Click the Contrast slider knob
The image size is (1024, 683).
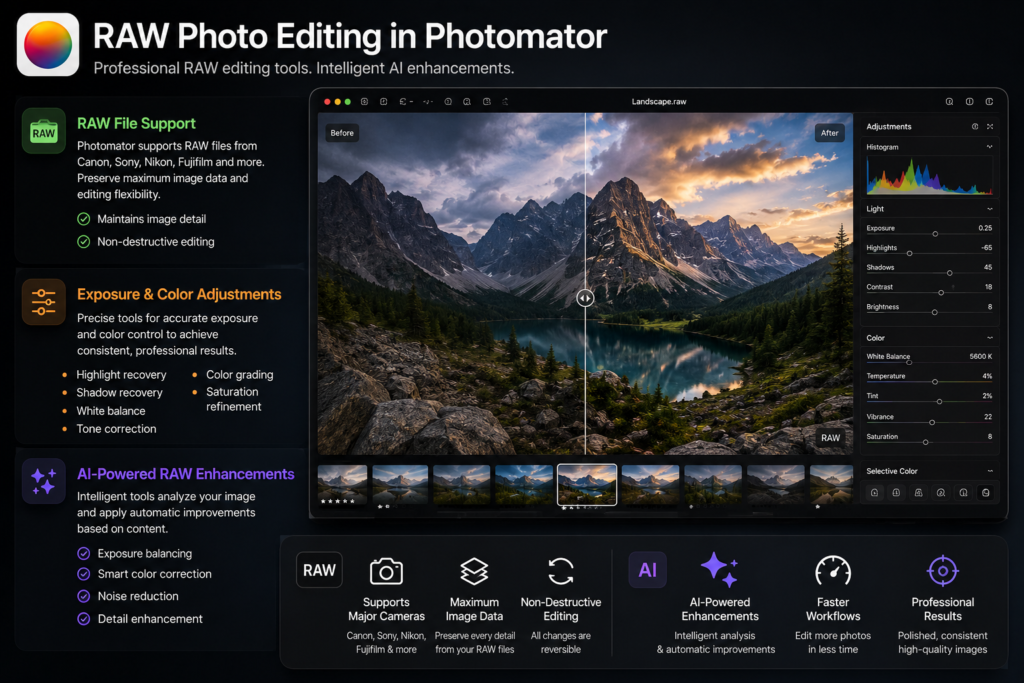(941, 293)
